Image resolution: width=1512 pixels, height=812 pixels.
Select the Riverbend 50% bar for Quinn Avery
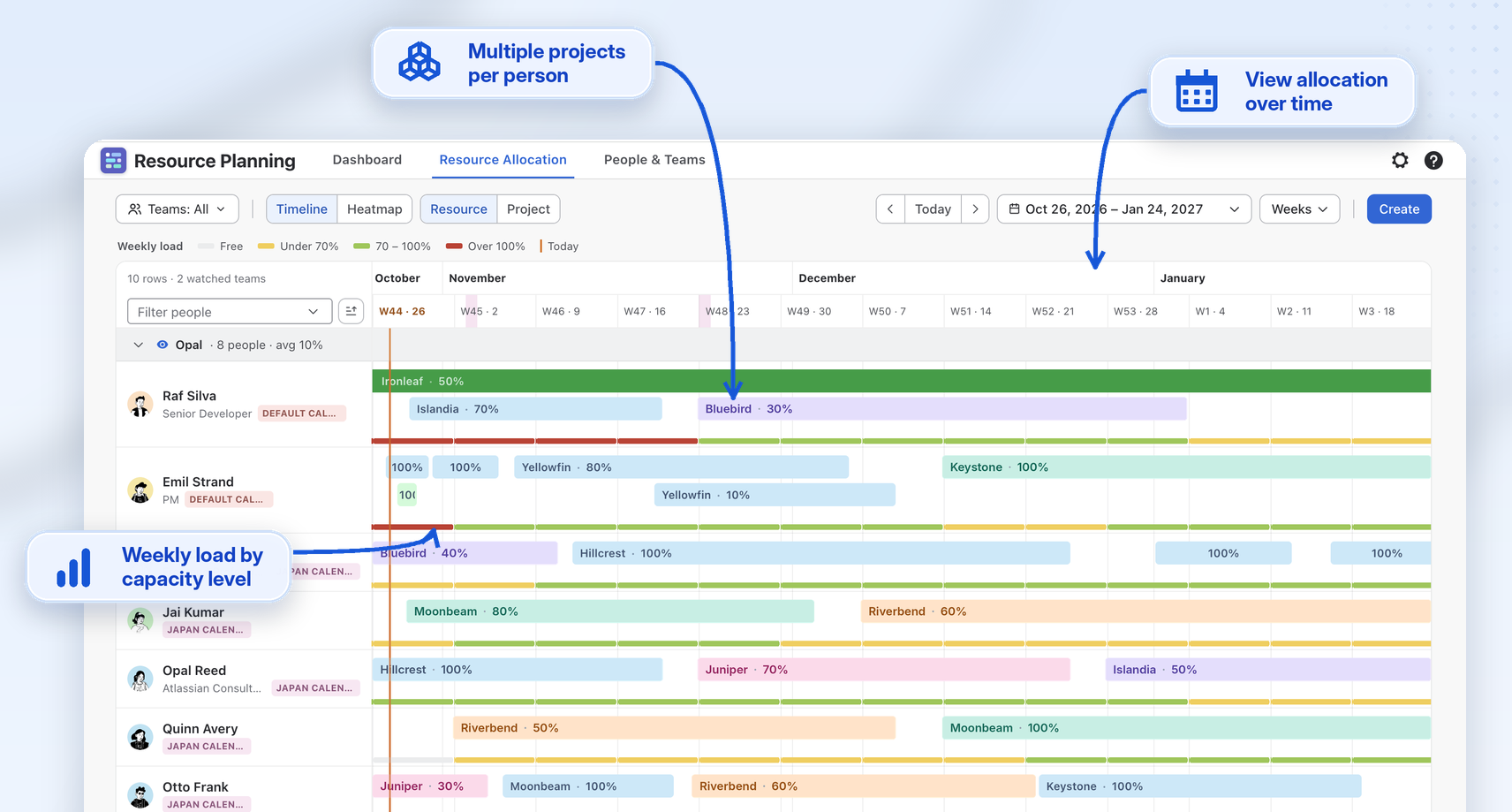(x=674, y=727)
